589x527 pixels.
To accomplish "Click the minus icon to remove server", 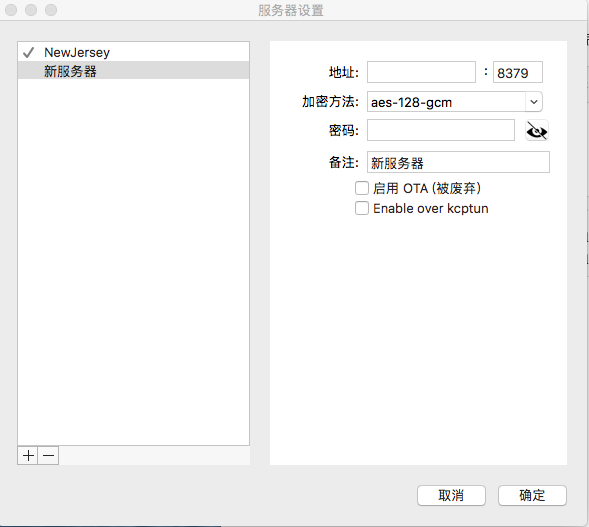I will point(48,456).
